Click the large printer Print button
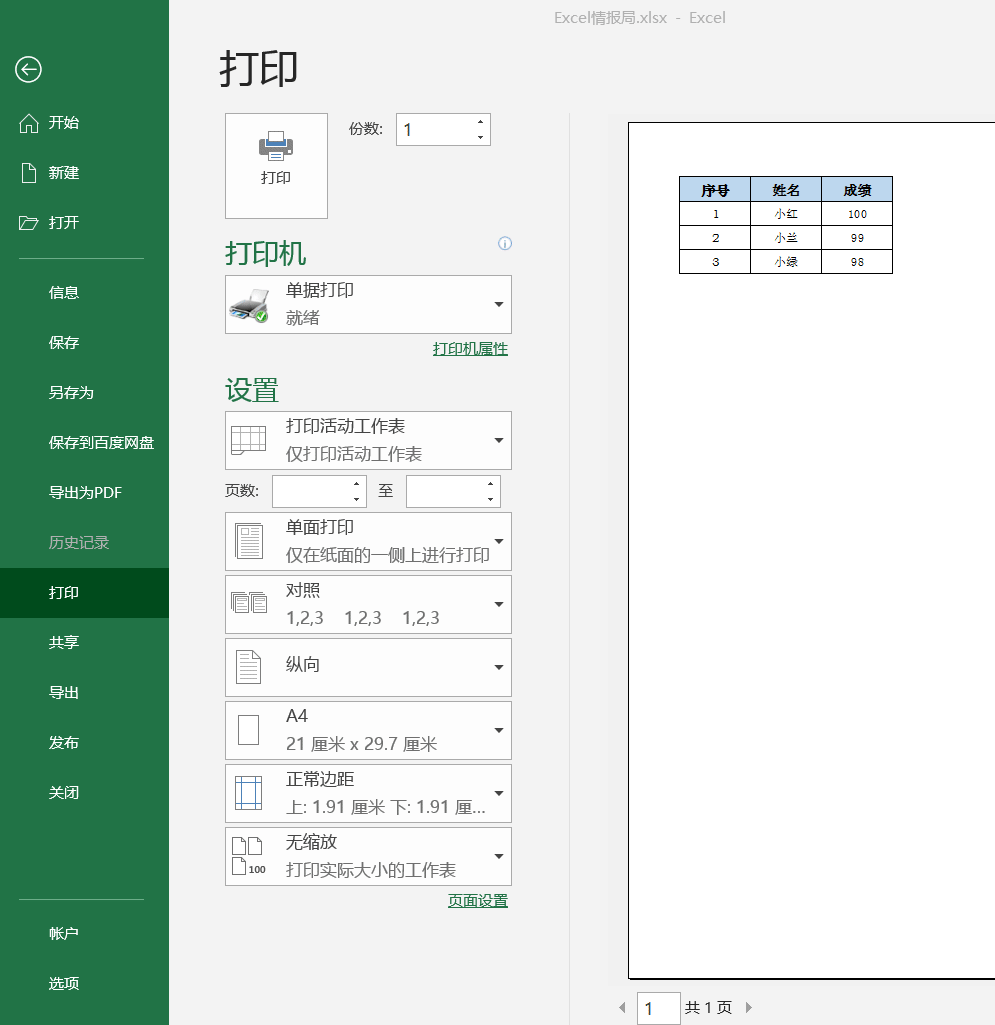The width and height of the screenshot is (995, 1025). (276, 165)
